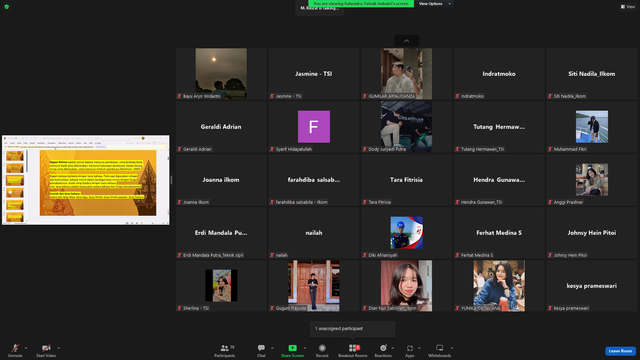
Task: Click muted mic icon on Tara Fitrisia tile
Action: click(x=365, y=202)
